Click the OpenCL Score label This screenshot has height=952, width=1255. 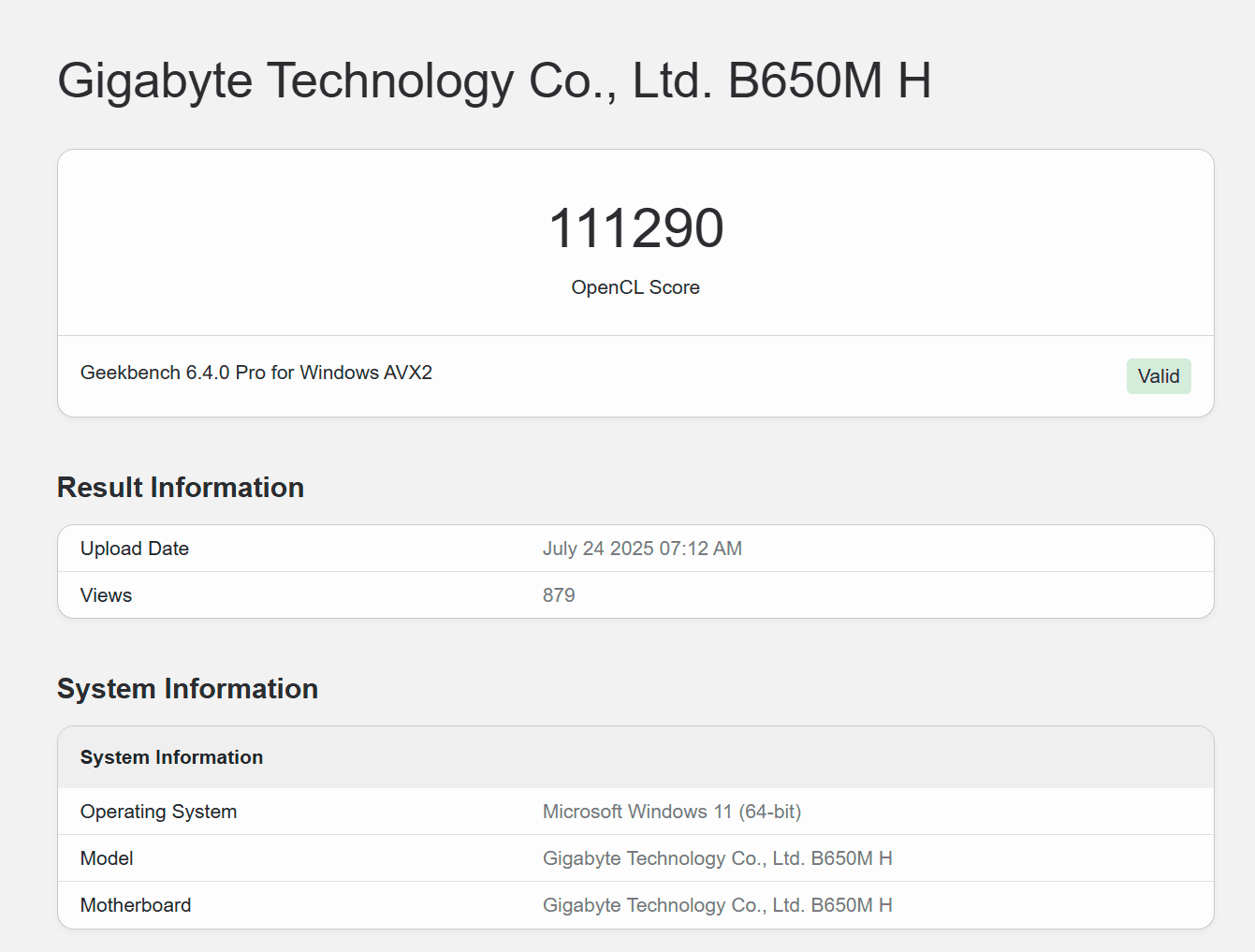click(x=635, y=287)
